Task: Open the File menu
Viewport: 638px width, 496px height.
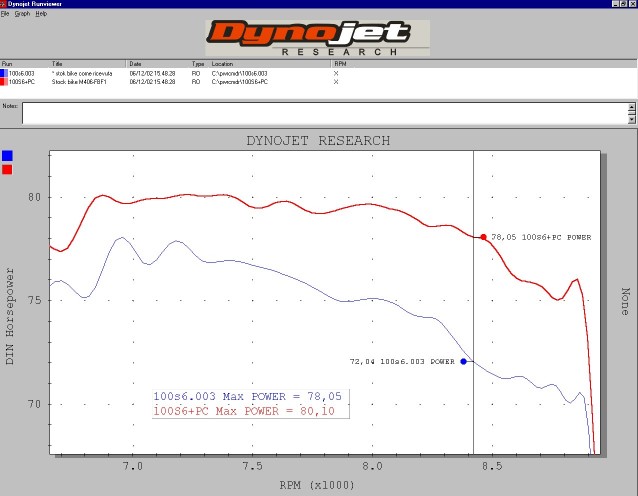Action: coord(5,14)
